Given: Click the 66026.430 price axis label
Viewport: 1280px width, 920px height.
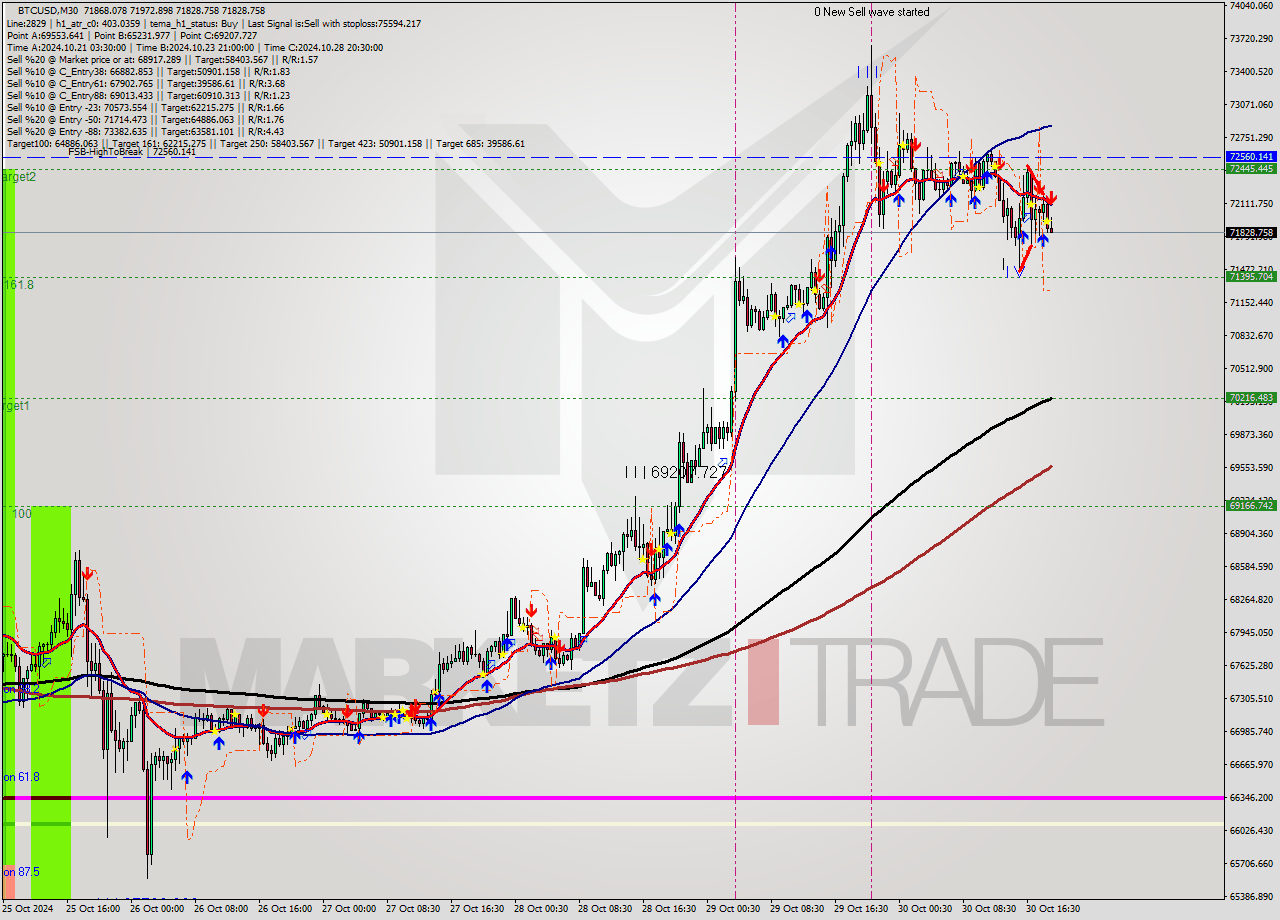Looking at the screenshot, I should pos(1252,831).
